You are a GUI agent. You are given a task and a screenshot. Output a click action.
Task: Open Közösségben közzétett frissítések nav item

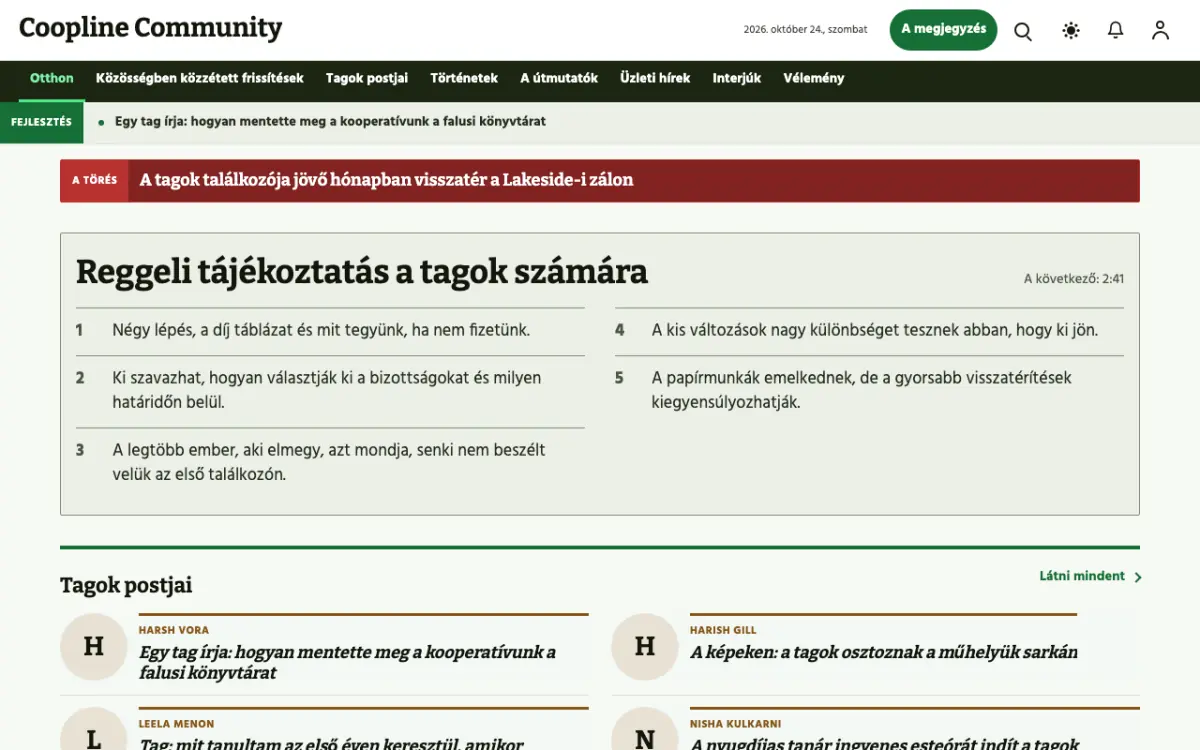click(x=200, y=78)
